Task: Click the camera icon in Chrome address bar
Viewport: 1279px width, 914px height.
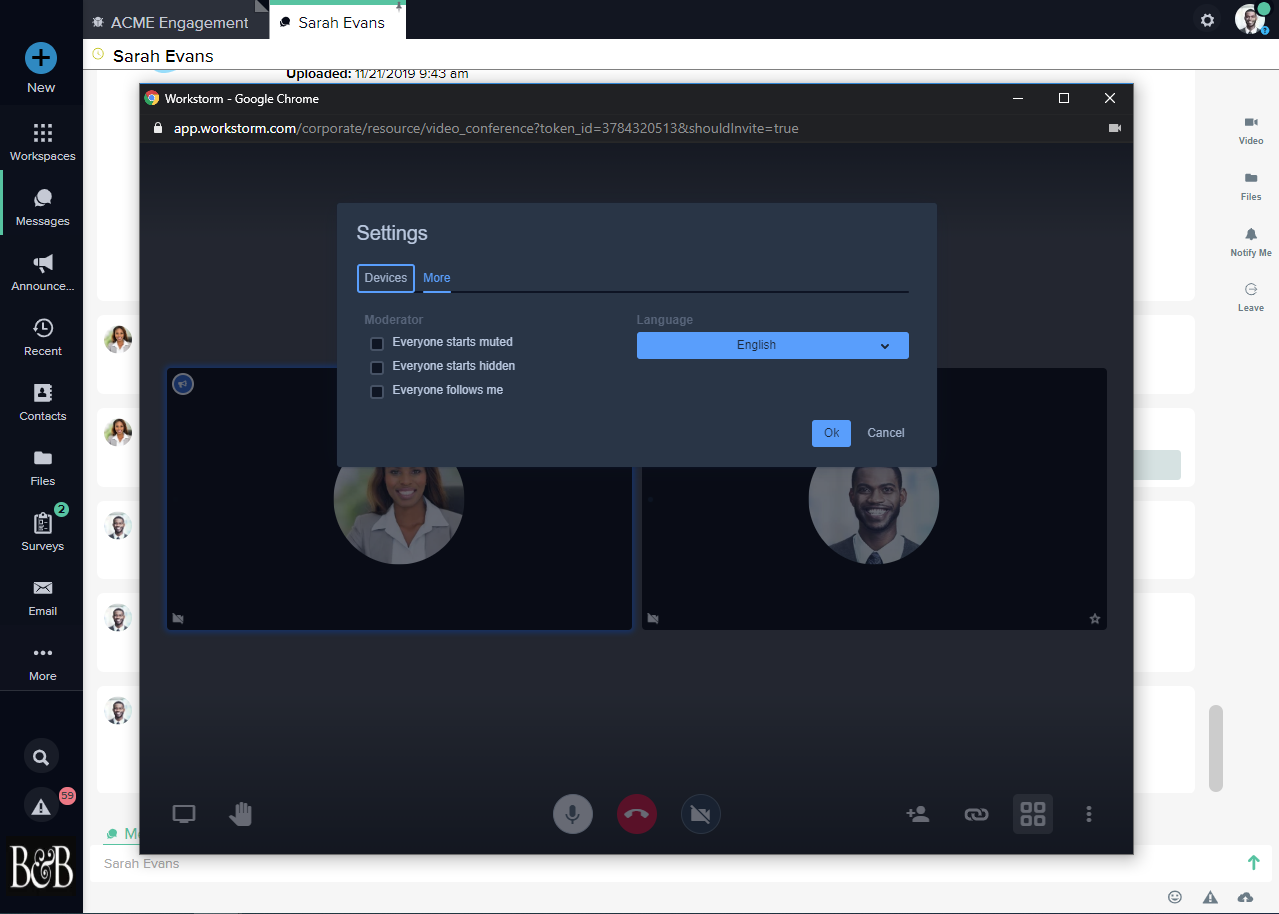Action: [x=1115, y=128]
